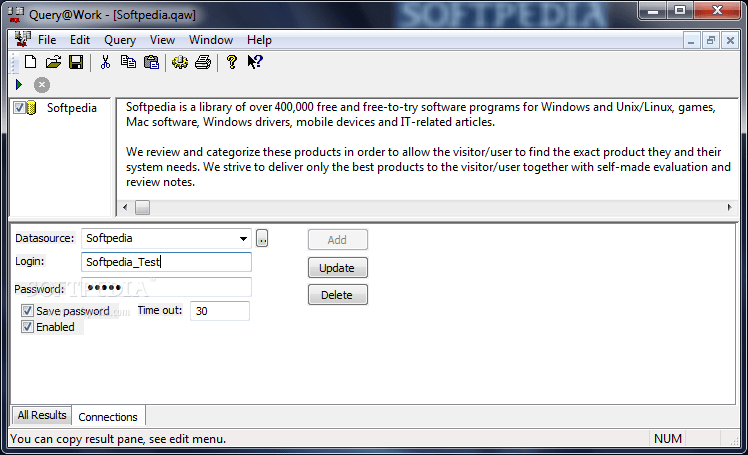The width and height of the screenshot is (748, 455).
Task: Click the Add button
Action: click(x=338, y=240)
